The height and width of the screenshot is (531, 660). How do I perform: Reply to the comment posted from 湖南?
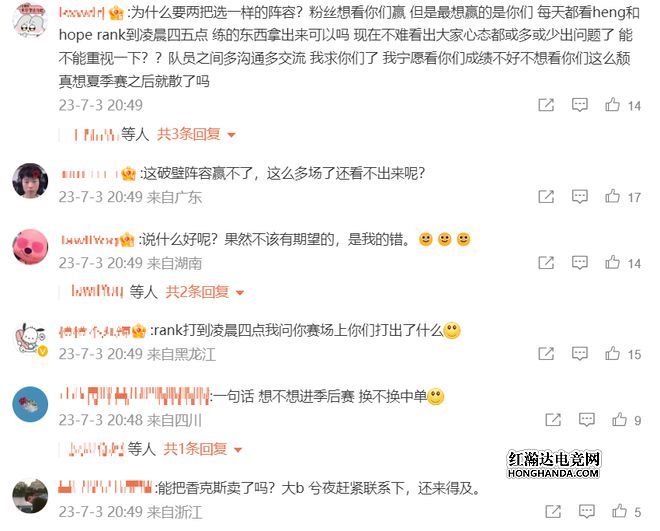coord(580,263)
